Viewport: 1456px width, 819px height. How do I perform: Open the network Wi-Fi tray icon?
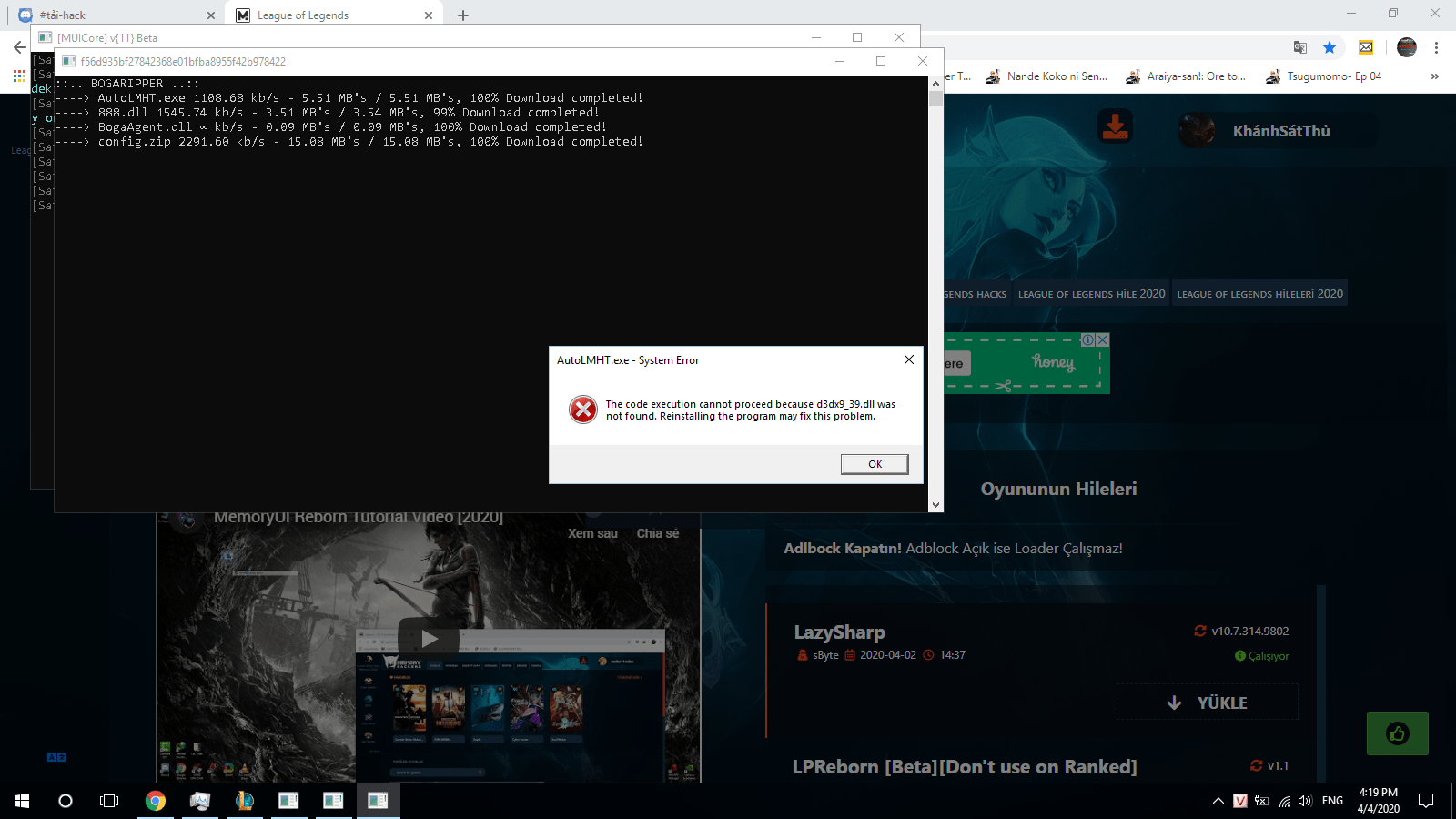point(1284,801)
